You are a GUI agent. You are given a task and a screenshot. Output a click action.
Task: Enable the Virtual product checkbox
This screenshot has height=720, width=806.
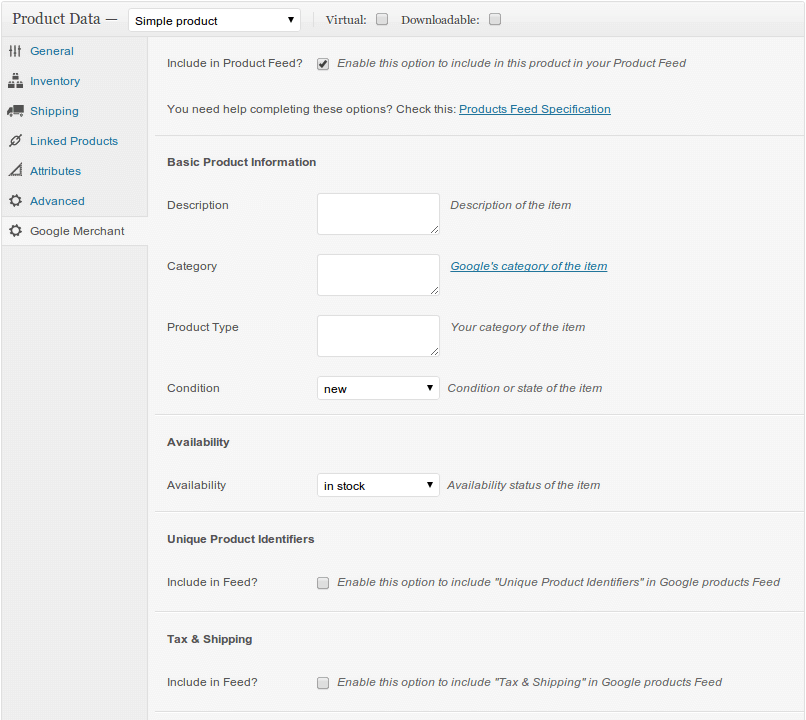pos(382,19)
